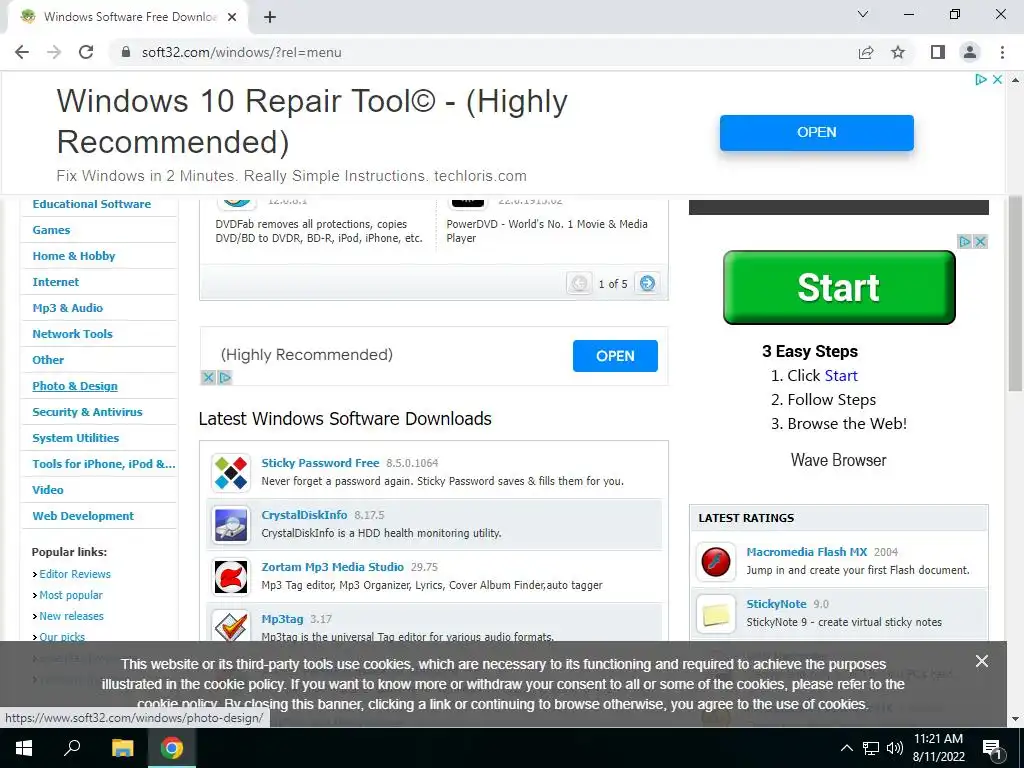The image size is (1024, 768).
Task: Open the Video category
Action: pyautogui.click(x=48, y=490)
